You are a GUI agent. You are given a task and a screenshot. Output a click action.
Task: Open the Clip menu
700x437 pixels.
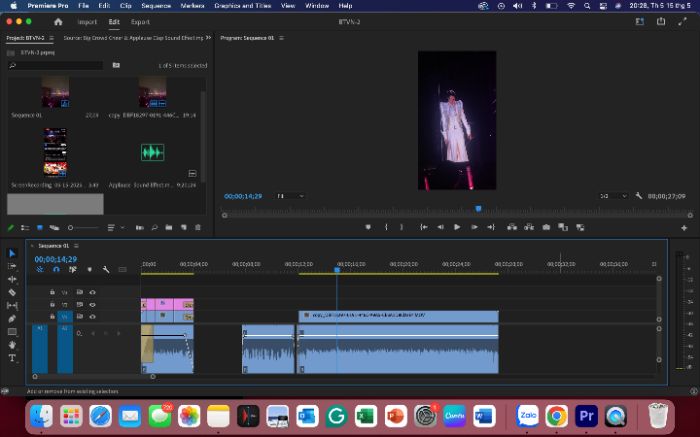pyautogui.click(x=125, y=6)
